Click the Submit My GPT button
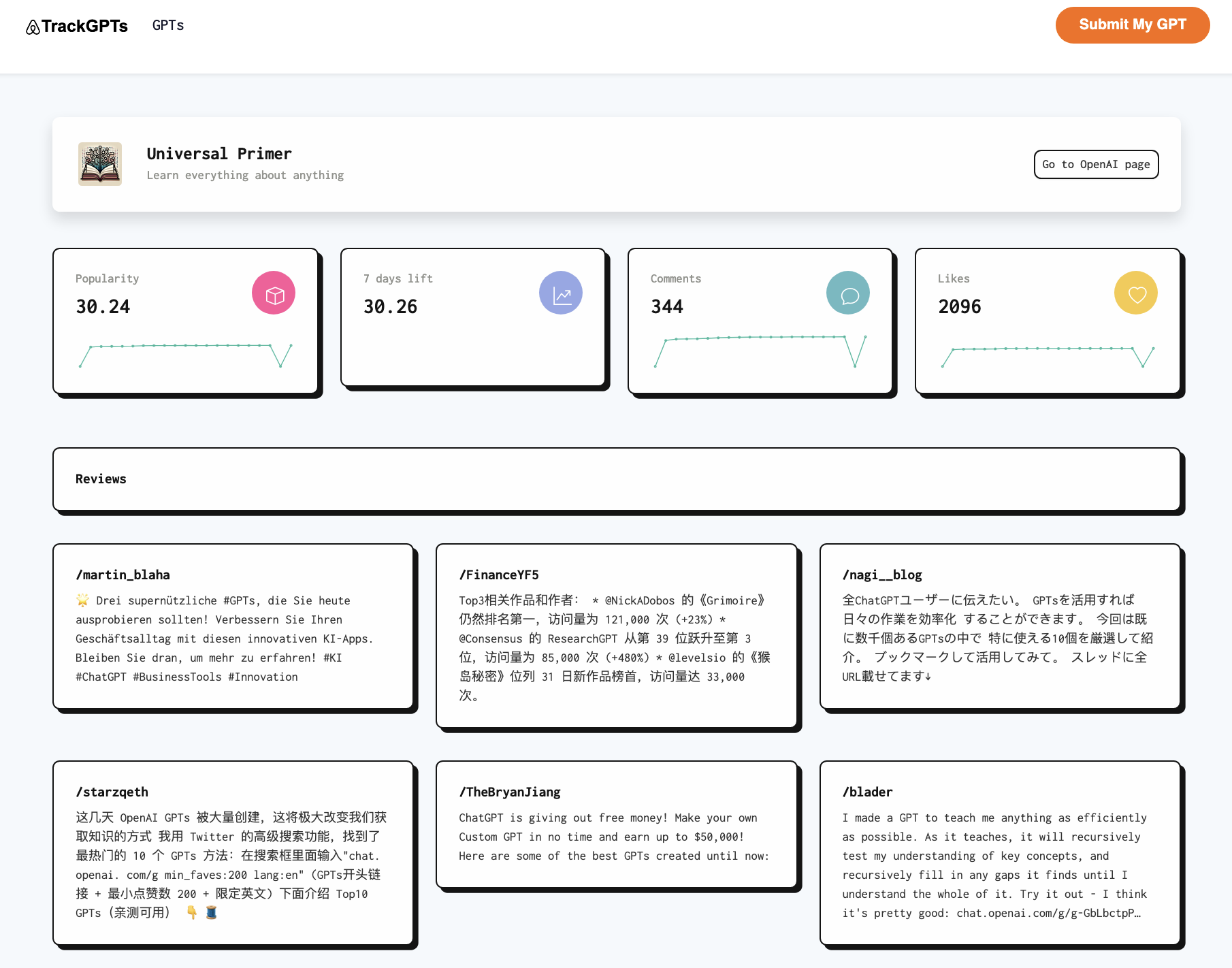 click(x=1133, y=25)
